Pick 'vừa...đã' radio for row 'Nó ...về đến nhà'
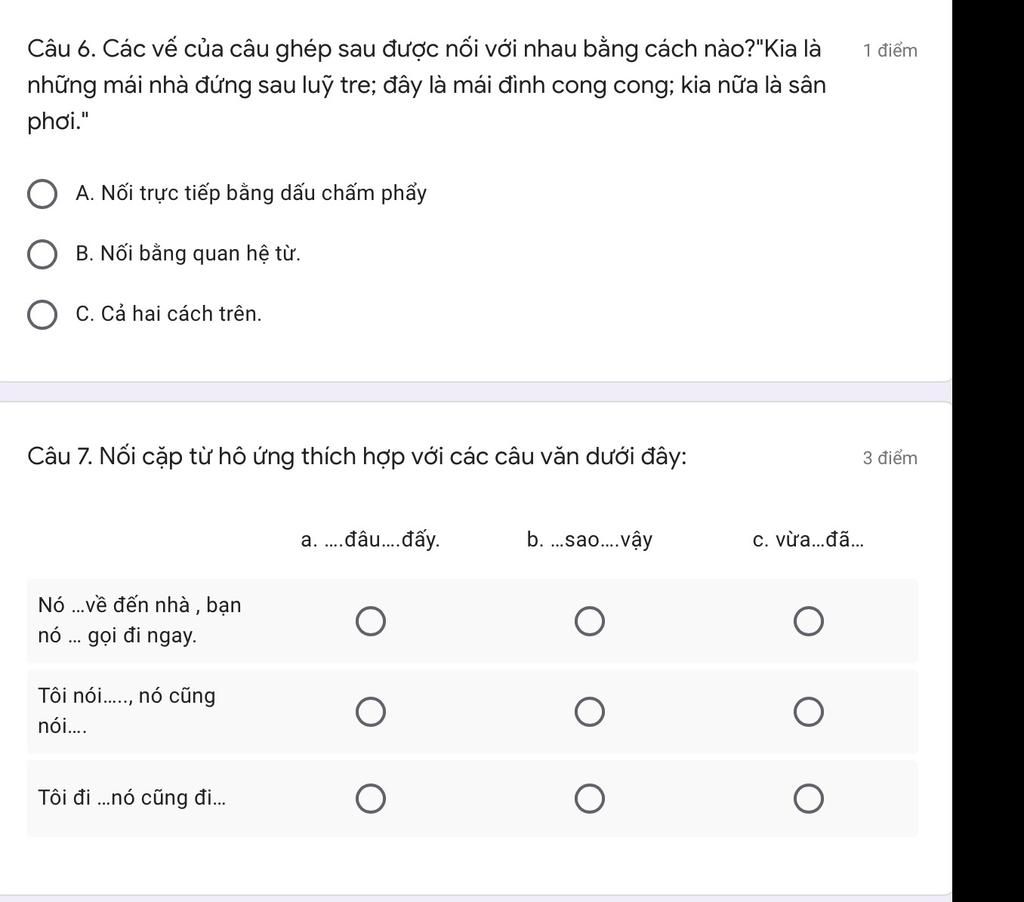Screen dimensions: 1024x902 808,621
